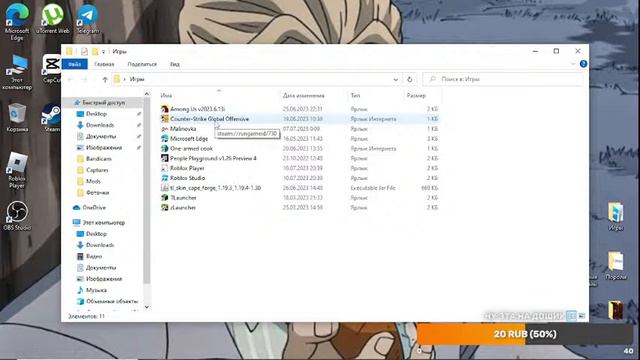The image size is (640, 360).
Task: Select Этот компьютер in navigation pane
Action: click(x=103, y=222)
